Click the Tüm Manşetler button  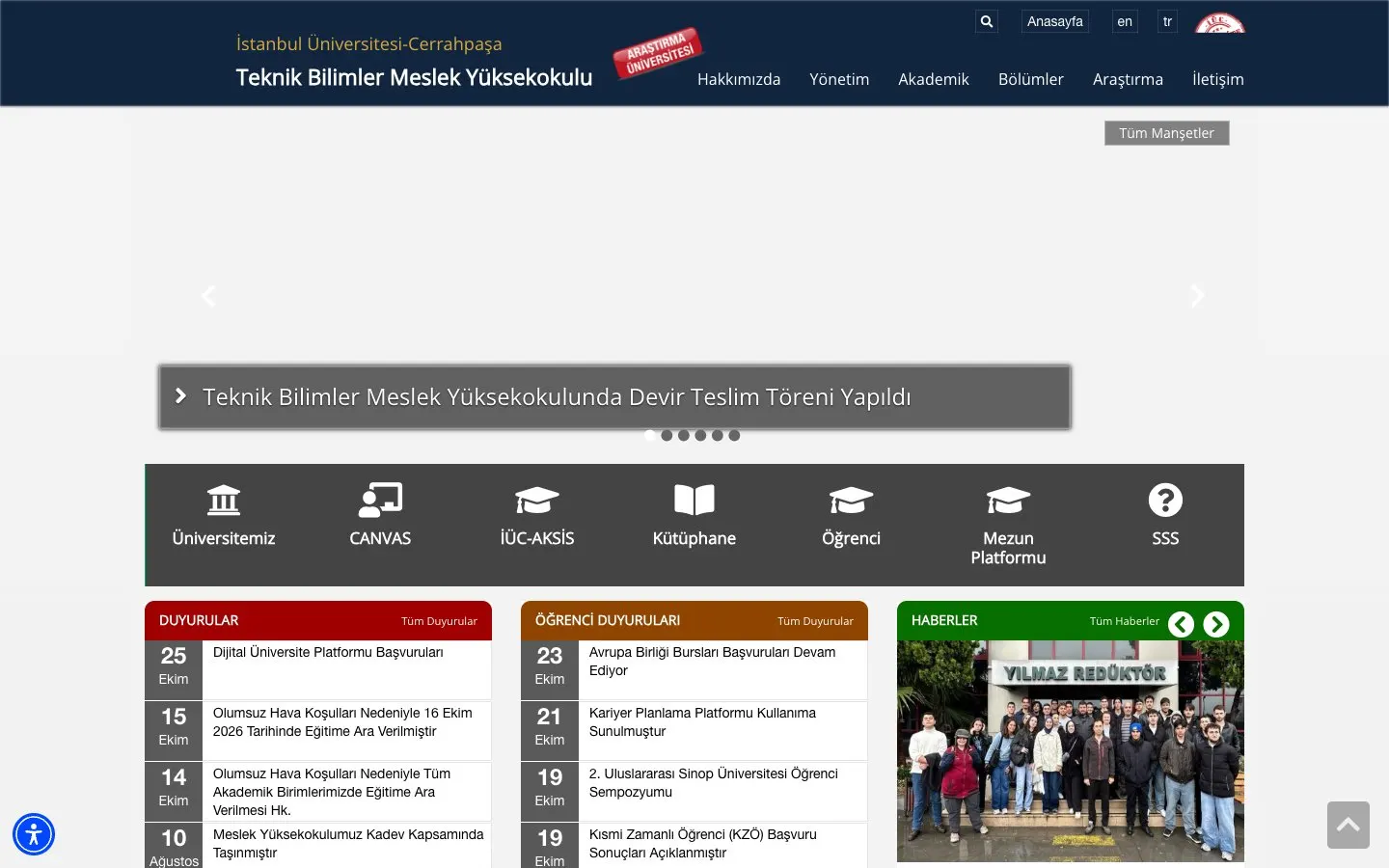click(1167, 133)
